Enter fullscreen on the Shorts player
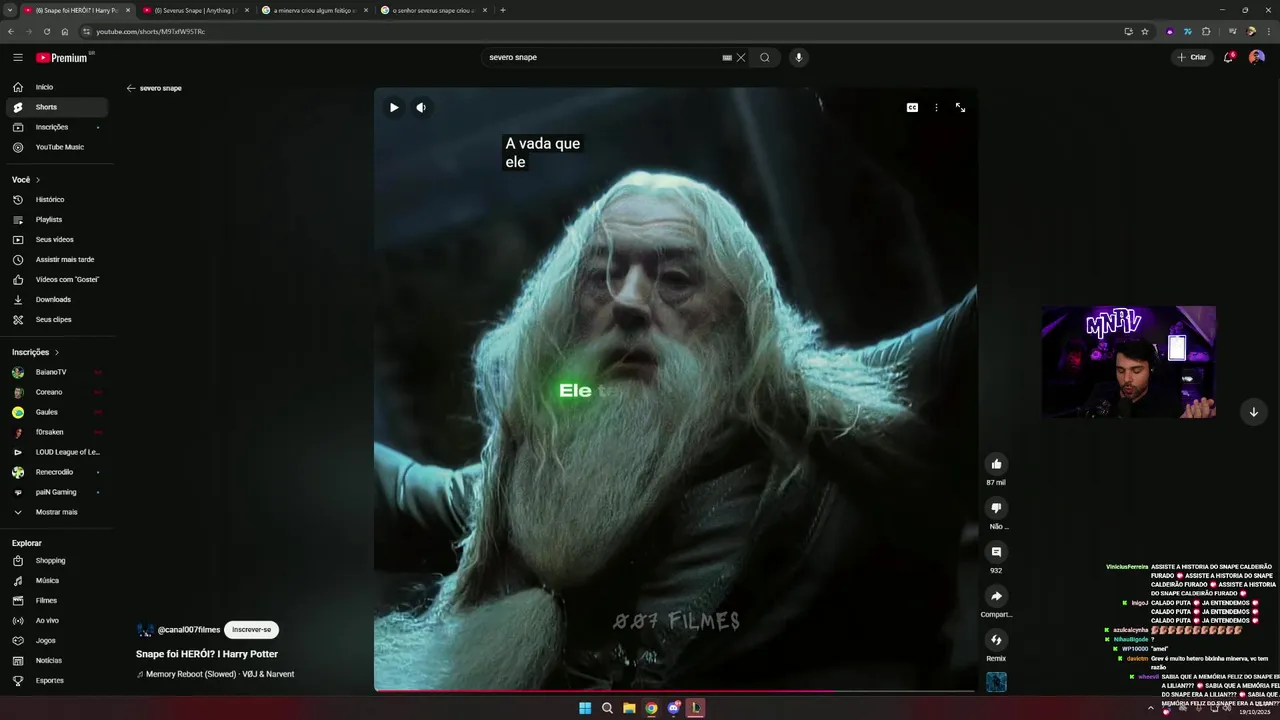This screenshot has width=1280, height=720. 960,107
